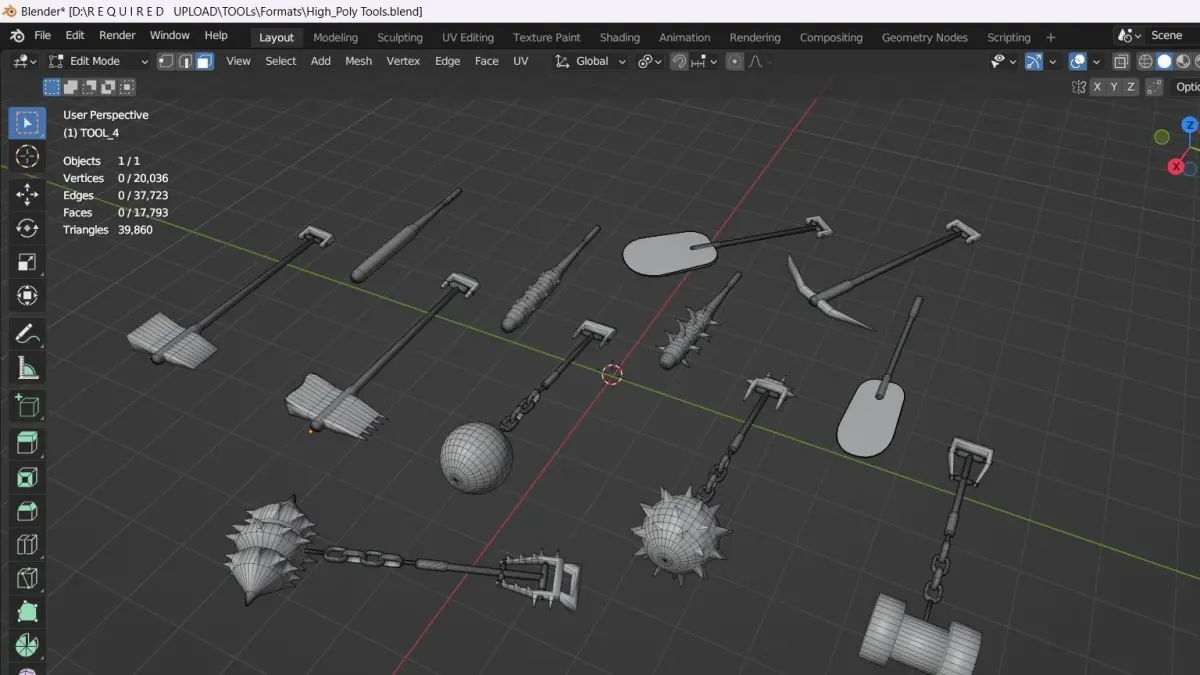1200x675 pixels.
Task: Pick the Scale tool
Action: tap(27, 262)
